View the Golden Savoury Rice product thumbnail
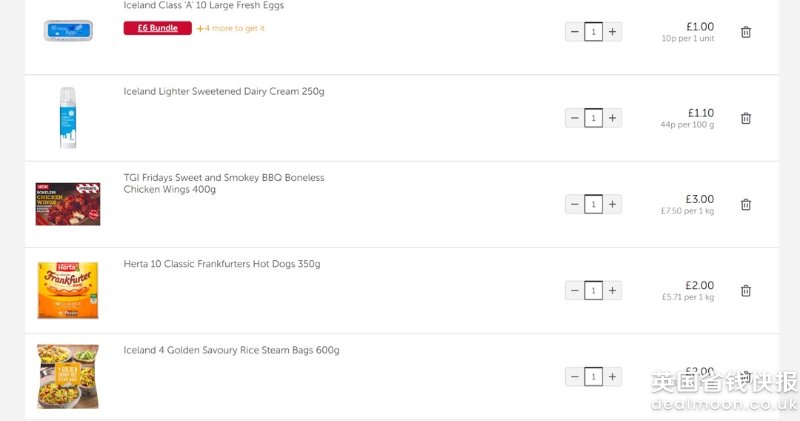This screenshot has height=421, width=800. click(68, 377)
